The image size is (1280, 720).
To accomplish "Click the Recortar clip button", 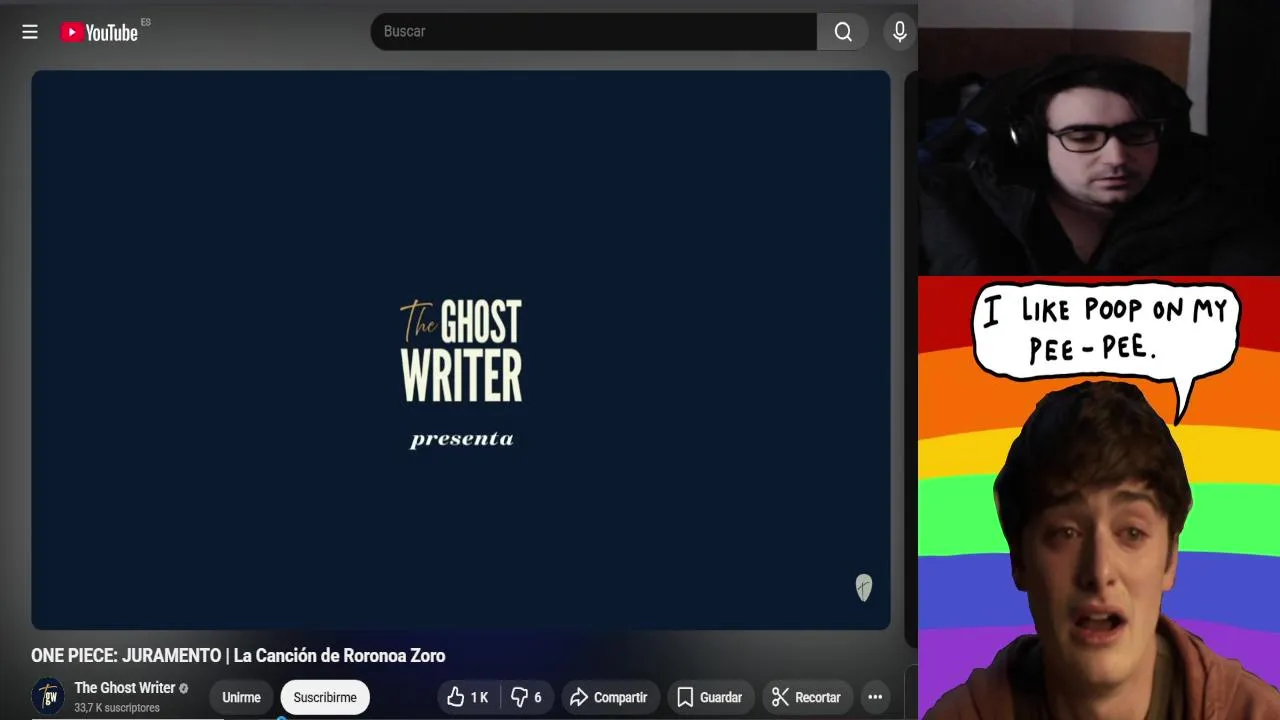I will [x=806, y=697].
